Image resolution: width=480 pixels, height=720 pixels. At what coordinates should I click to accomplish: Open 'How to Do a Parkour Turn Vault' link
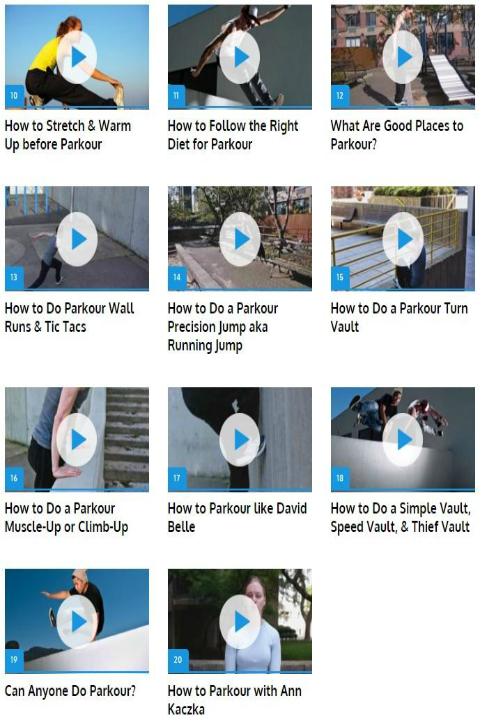coord(399,317)
